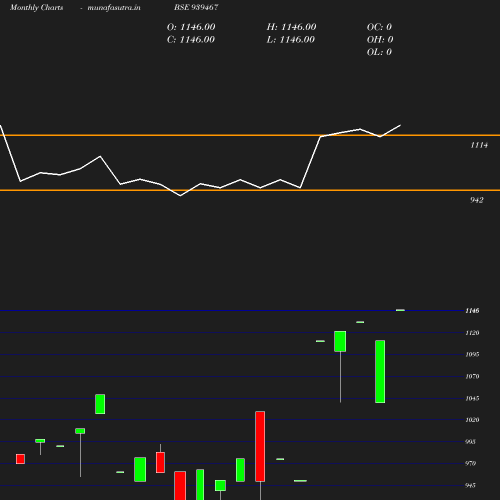Click the tall green candle spanning 1045 to 1110

tap(380, 372)
